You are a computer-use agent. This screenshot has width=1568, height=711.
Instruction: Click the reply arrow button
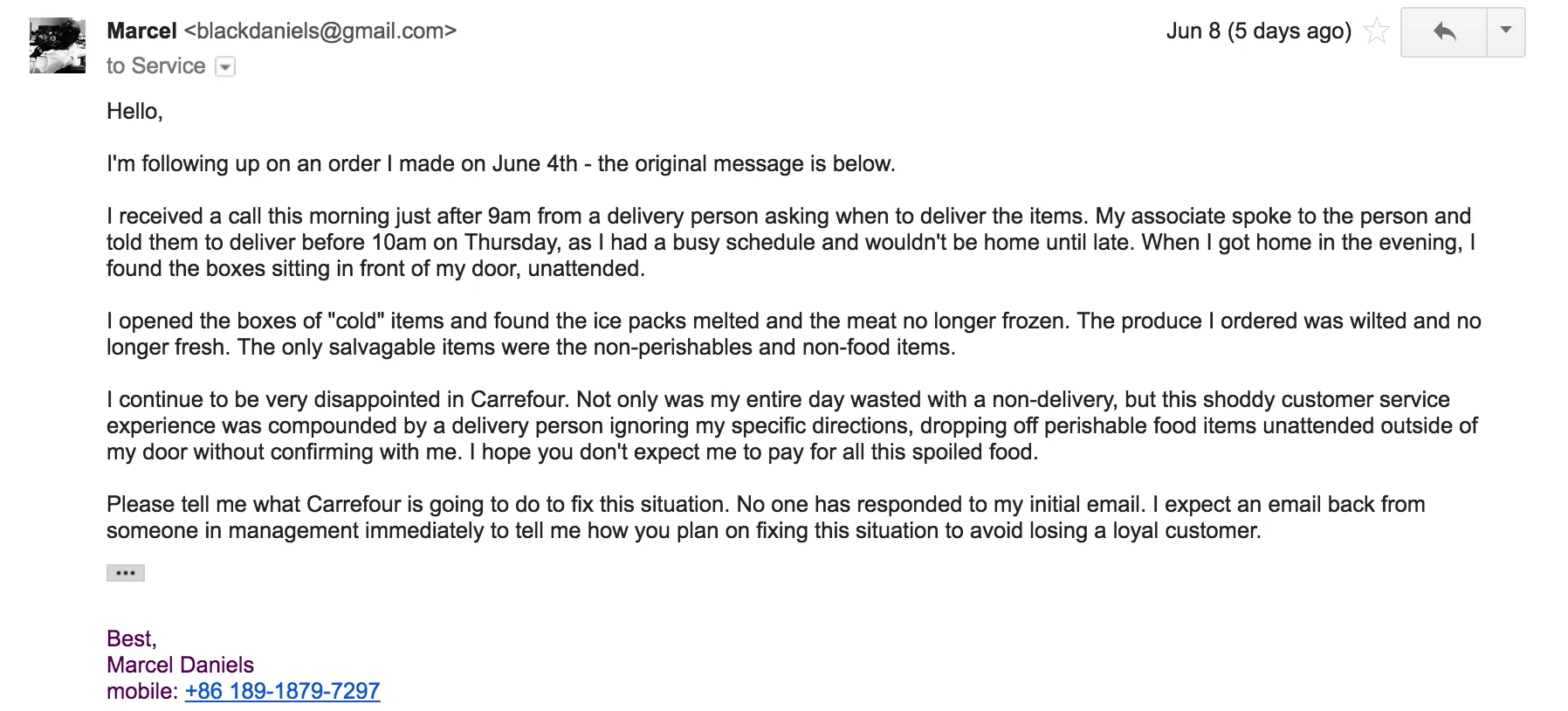click(x=1444, y=32)
